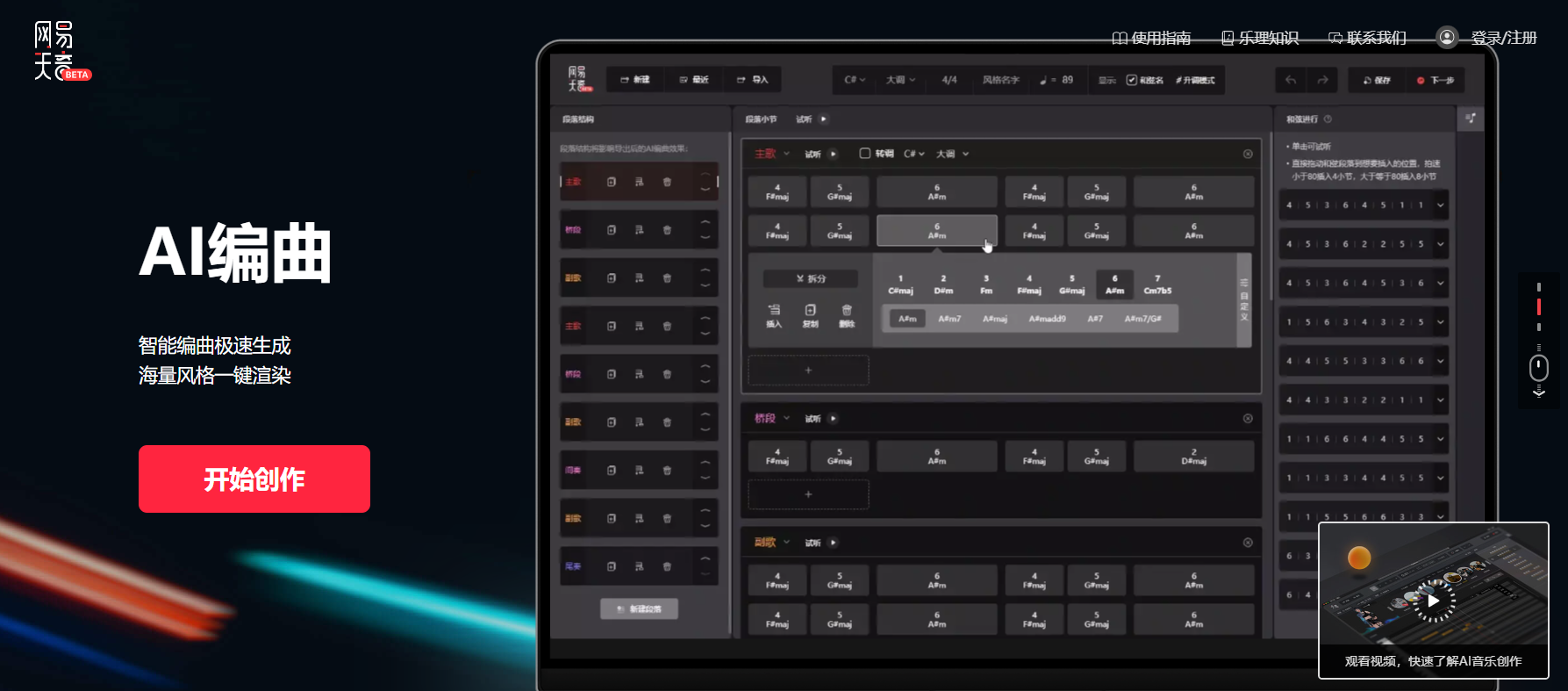Open the 自定义 custom tab in chord popup
1568x691 pixels.
click(x=1243, y=299)
